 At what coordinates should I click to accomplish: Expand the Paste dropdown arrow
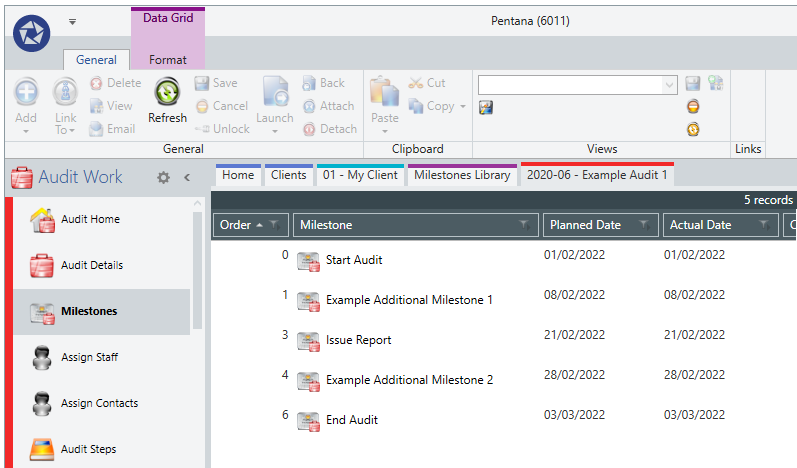385,132
